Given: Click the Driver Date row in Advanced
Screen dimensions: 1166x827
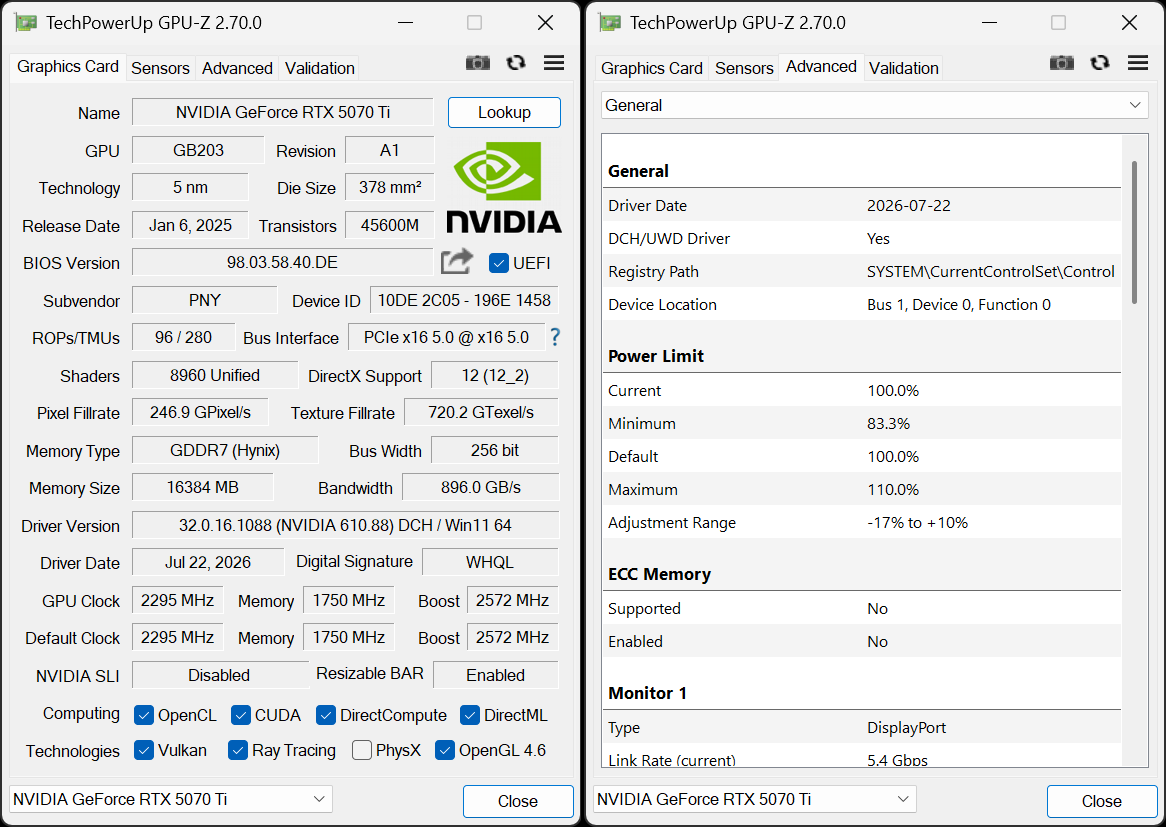Looking at the screenshot, I should pos(861,206).
